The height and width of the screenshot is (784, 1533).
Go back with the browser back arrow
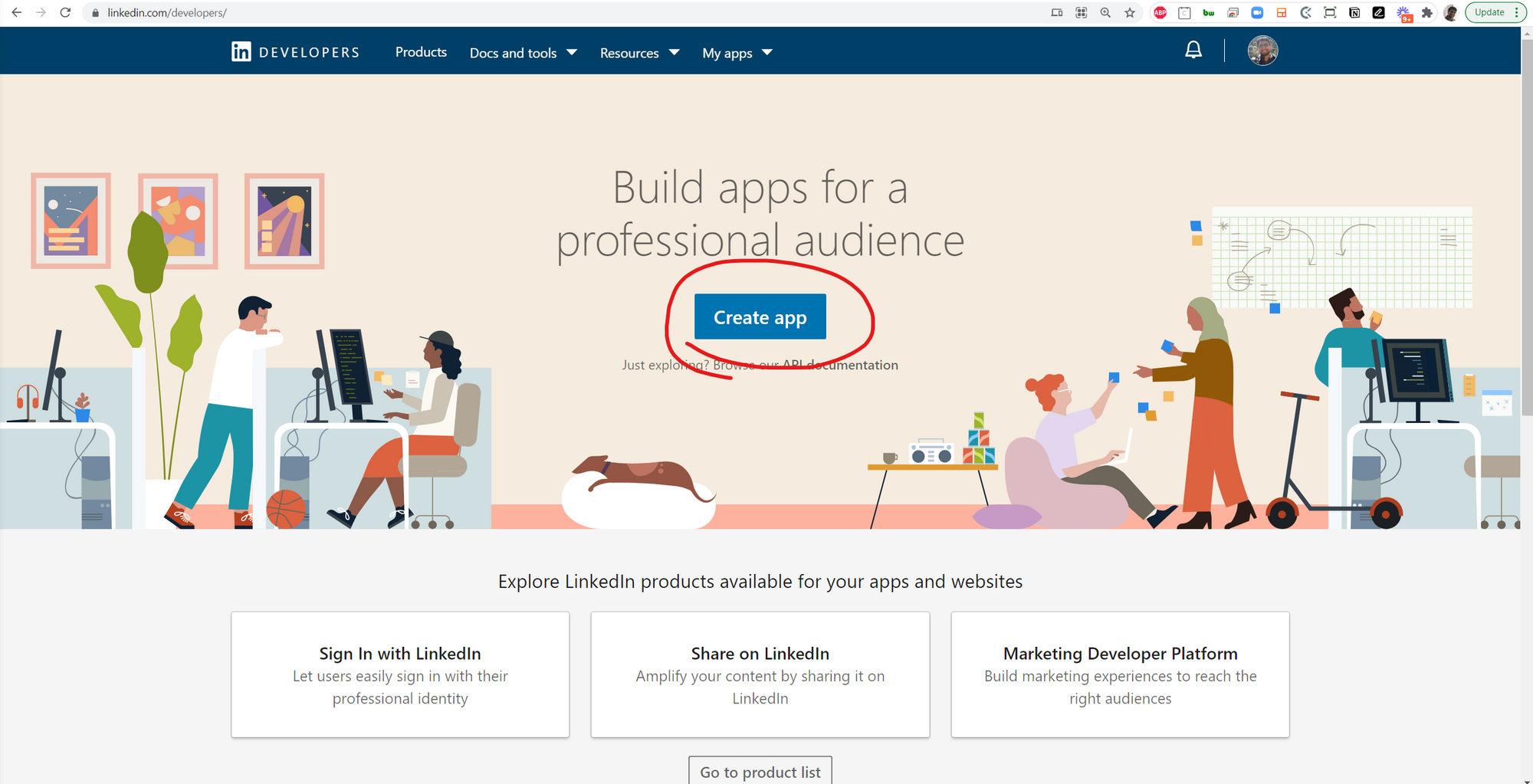click(x=17, y=12)
